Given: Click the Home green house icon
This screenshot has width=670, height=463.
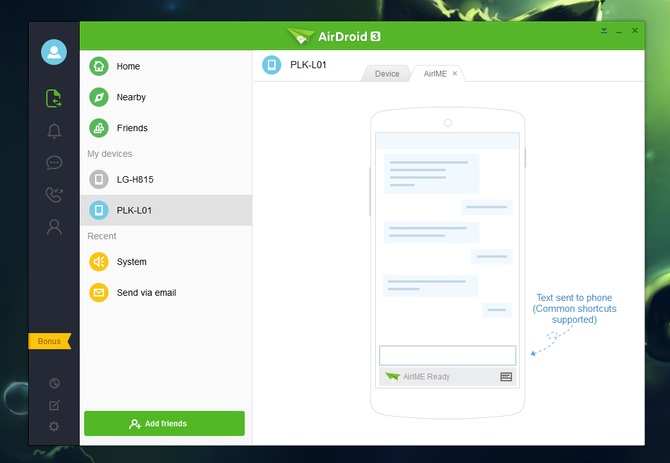Looking at the screenshot, I should 99,66.
